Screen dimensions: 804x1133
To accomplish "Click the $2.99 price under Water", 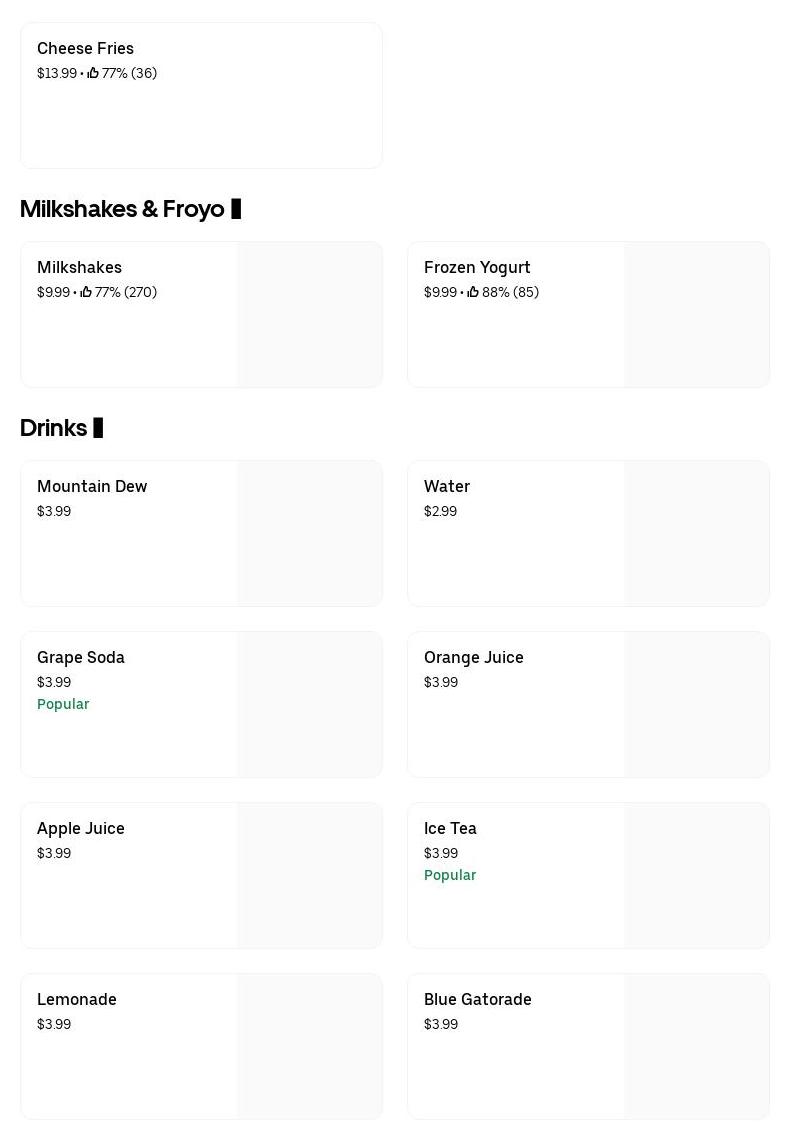I will (440, 511).
